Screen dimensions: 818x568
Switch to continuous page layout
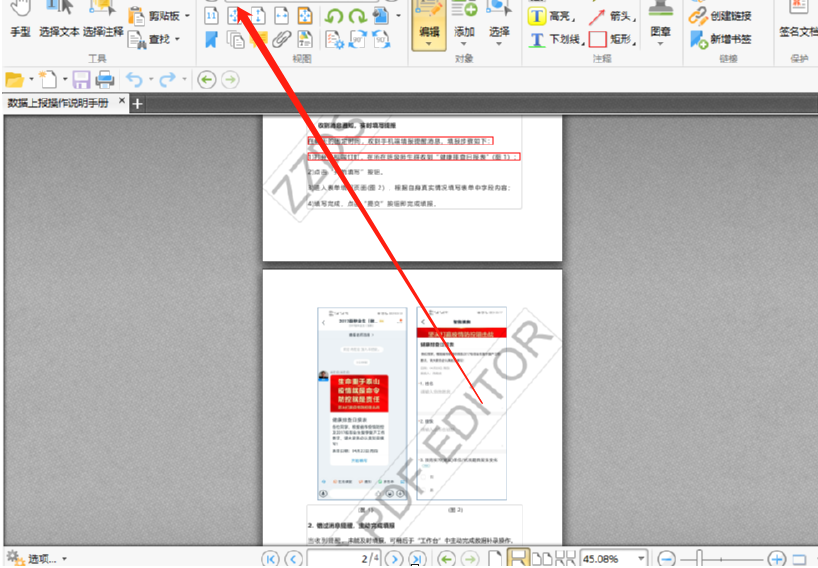[518, 558]
